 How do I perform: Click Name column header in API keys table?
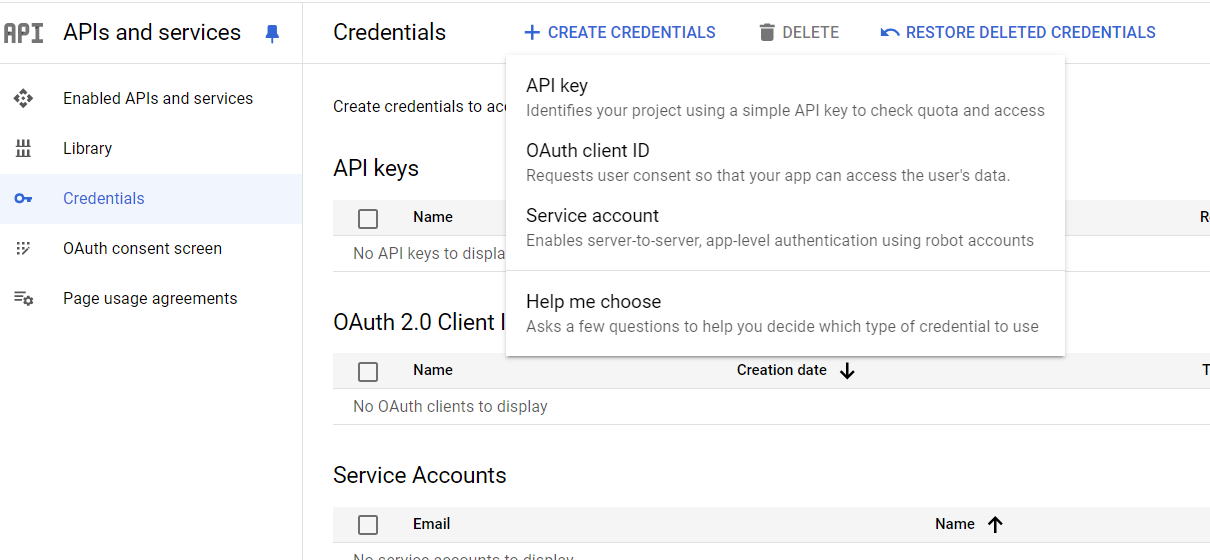coord(433,217)
